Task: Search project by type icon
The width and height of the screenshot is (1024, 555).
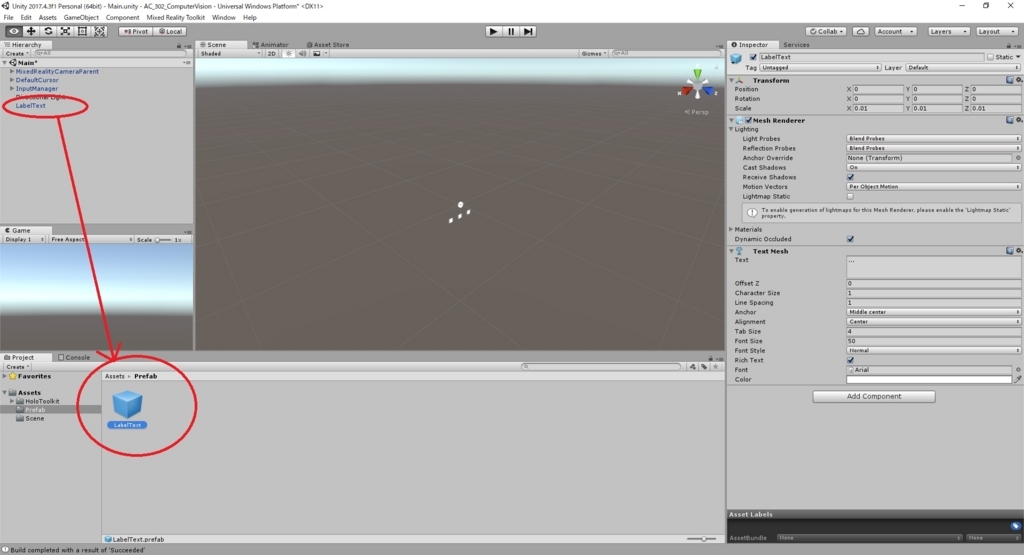Action: point(692,367)
